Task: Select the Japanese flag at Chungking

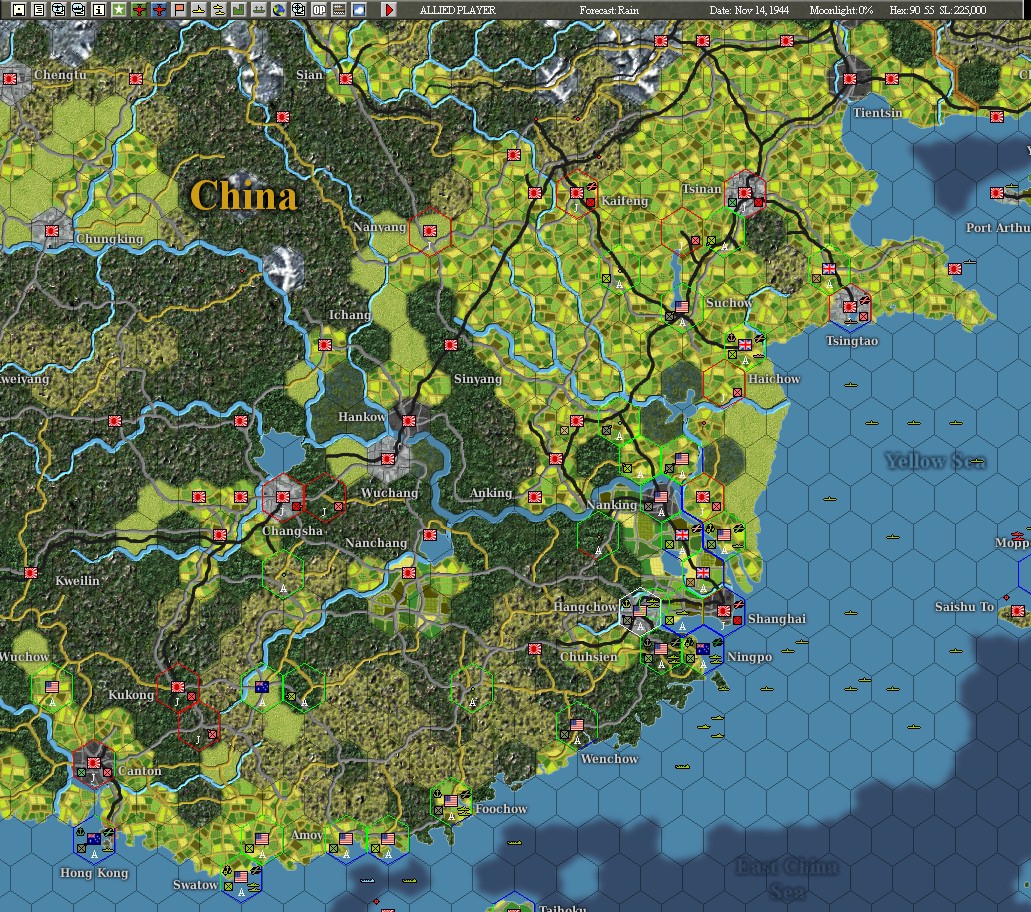Action: coord(52,231)
